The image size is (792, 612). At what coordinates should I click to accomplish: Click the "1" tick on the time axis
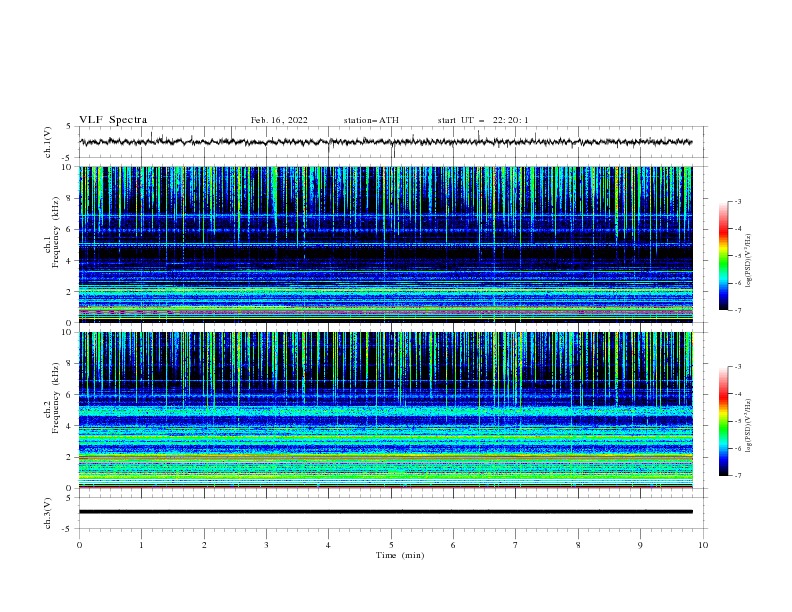(x=141, y=545)
